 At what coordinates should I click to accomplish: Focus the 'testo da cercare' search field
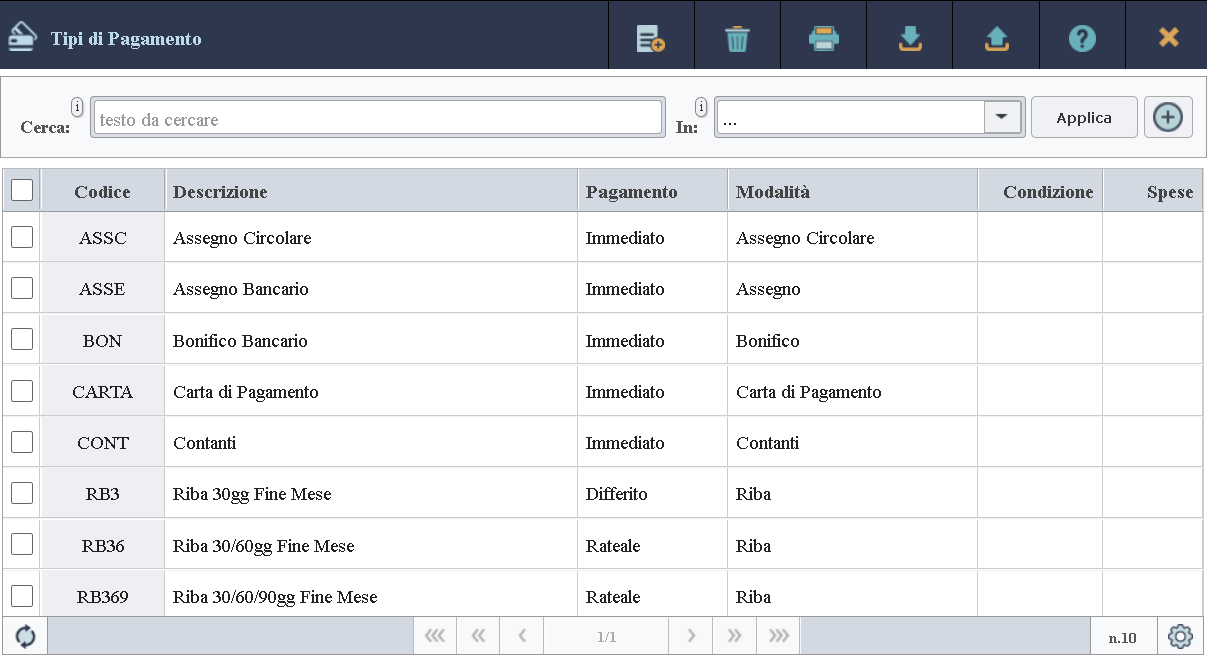[377, 119]
